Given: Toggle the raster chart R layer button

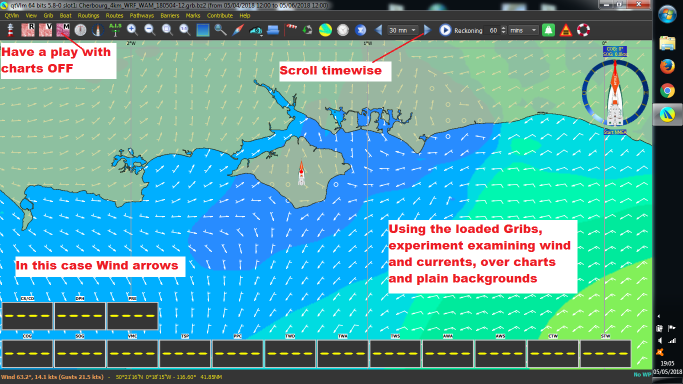Looking at the screenshot, I should click(x=28, y=30).
